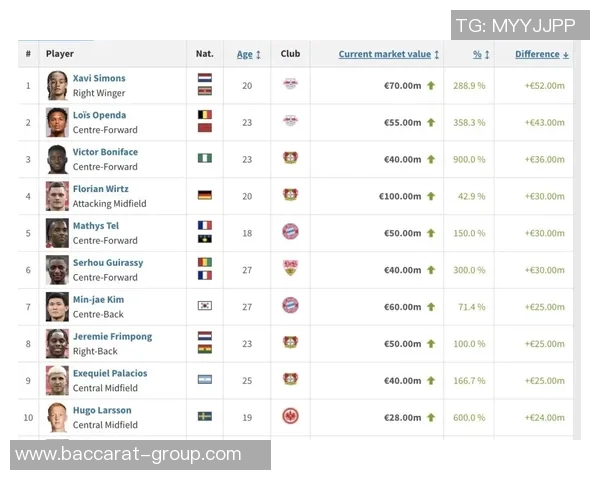Sort table by Age column
The image size is (600, 480).
coord(249,54)
